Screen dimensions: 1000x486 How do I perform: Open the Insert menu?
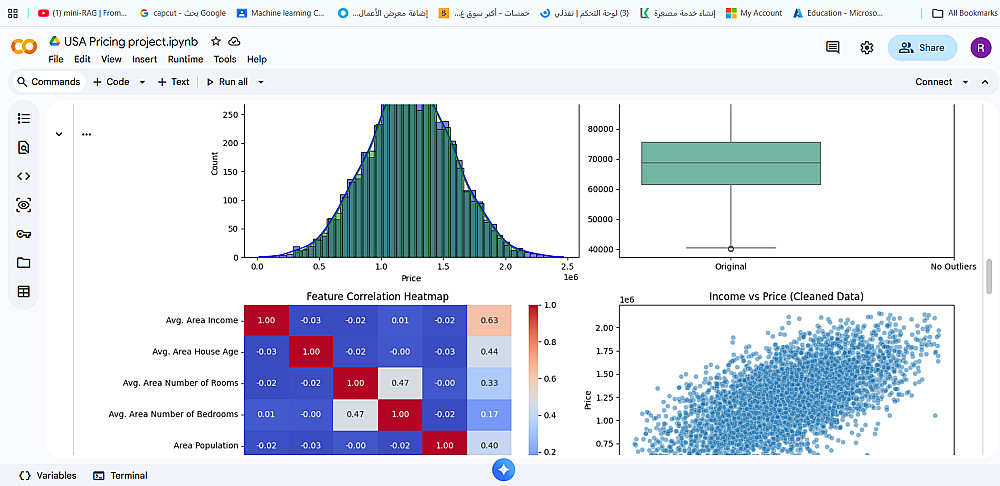[144, 59]
